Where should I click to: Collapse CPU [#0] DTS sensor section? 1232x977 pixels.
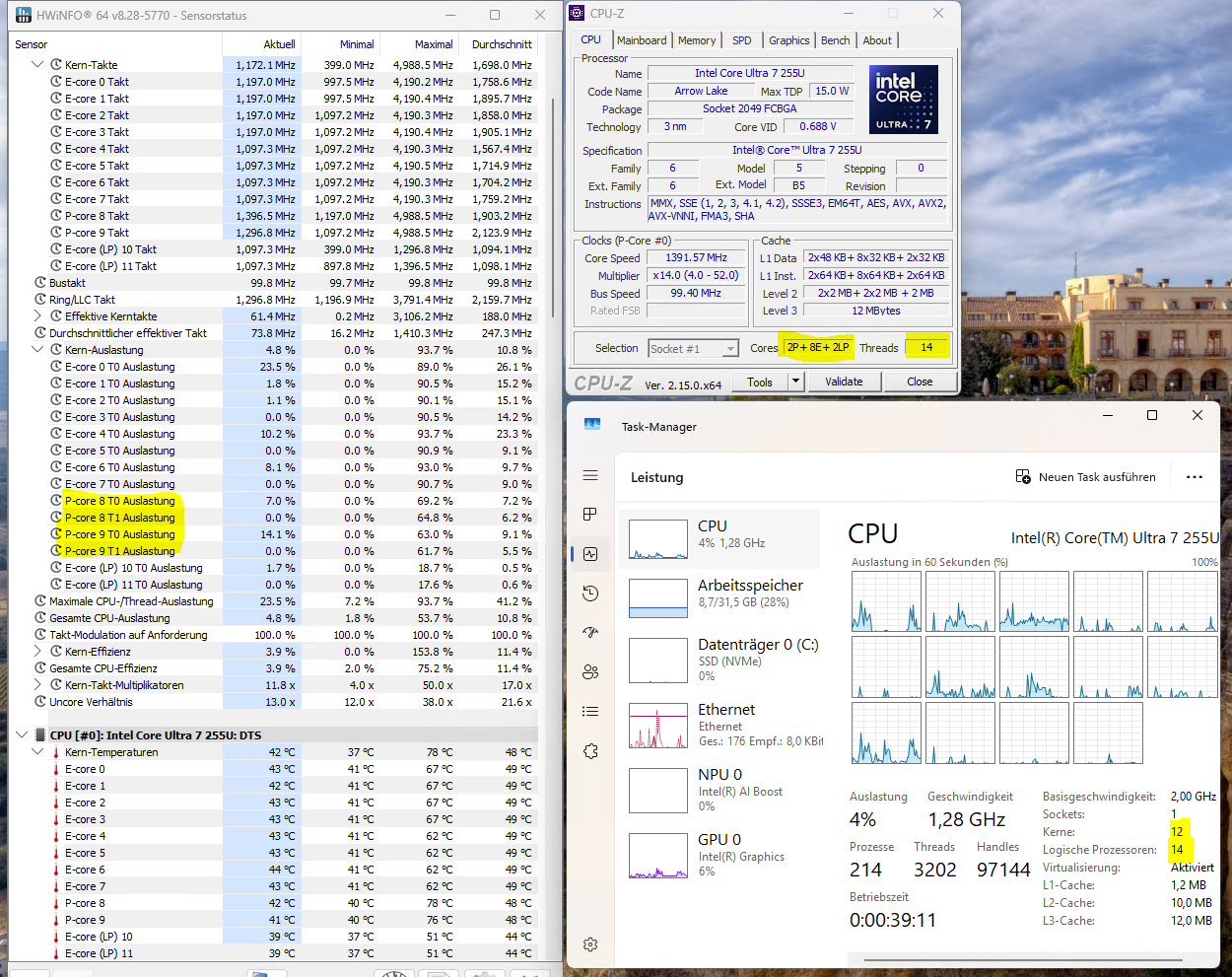tap(22, 735)
